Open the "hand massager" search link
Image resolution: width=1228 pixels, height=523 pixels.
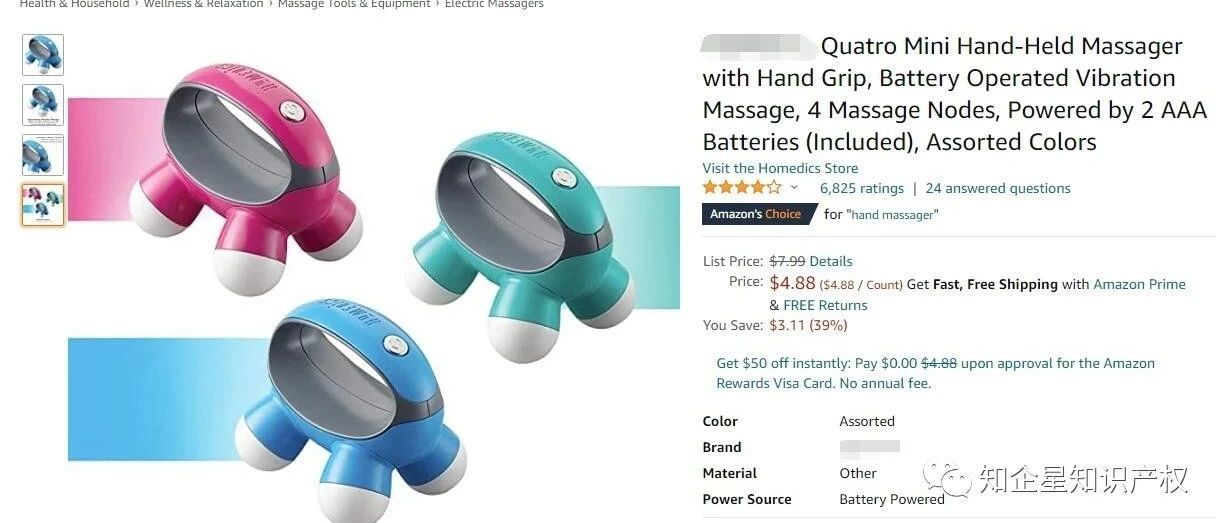[895, 215]
